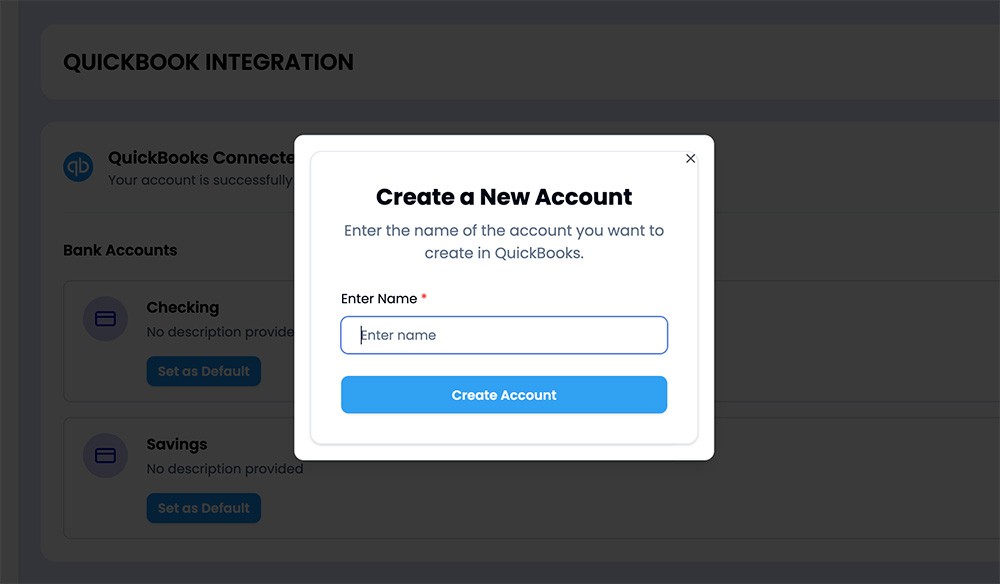Click the Checking No description text
The image size is (1000, 584).
coord(220,332)
